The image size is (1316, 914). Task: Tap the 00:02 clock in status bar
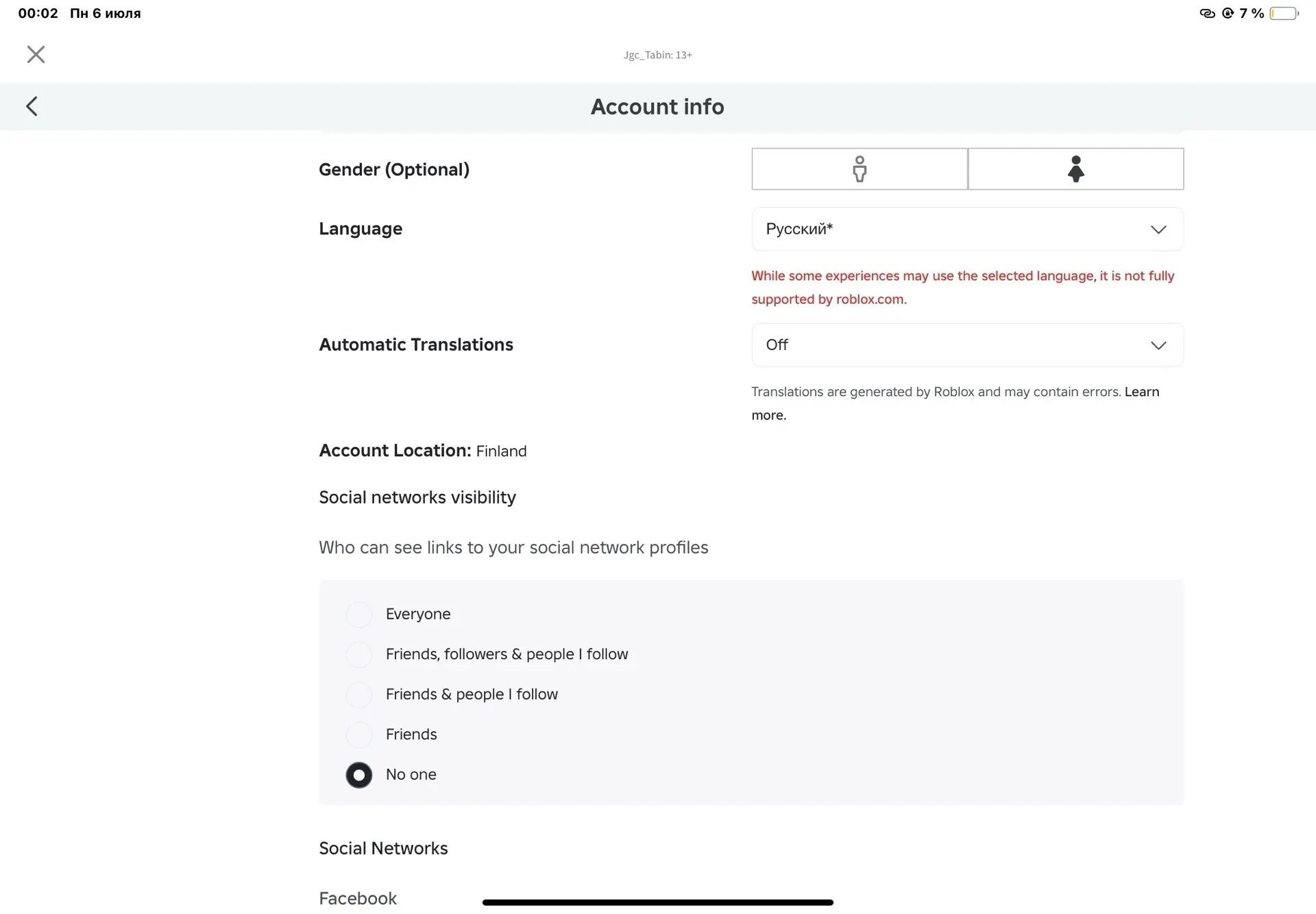coord(38,13)
